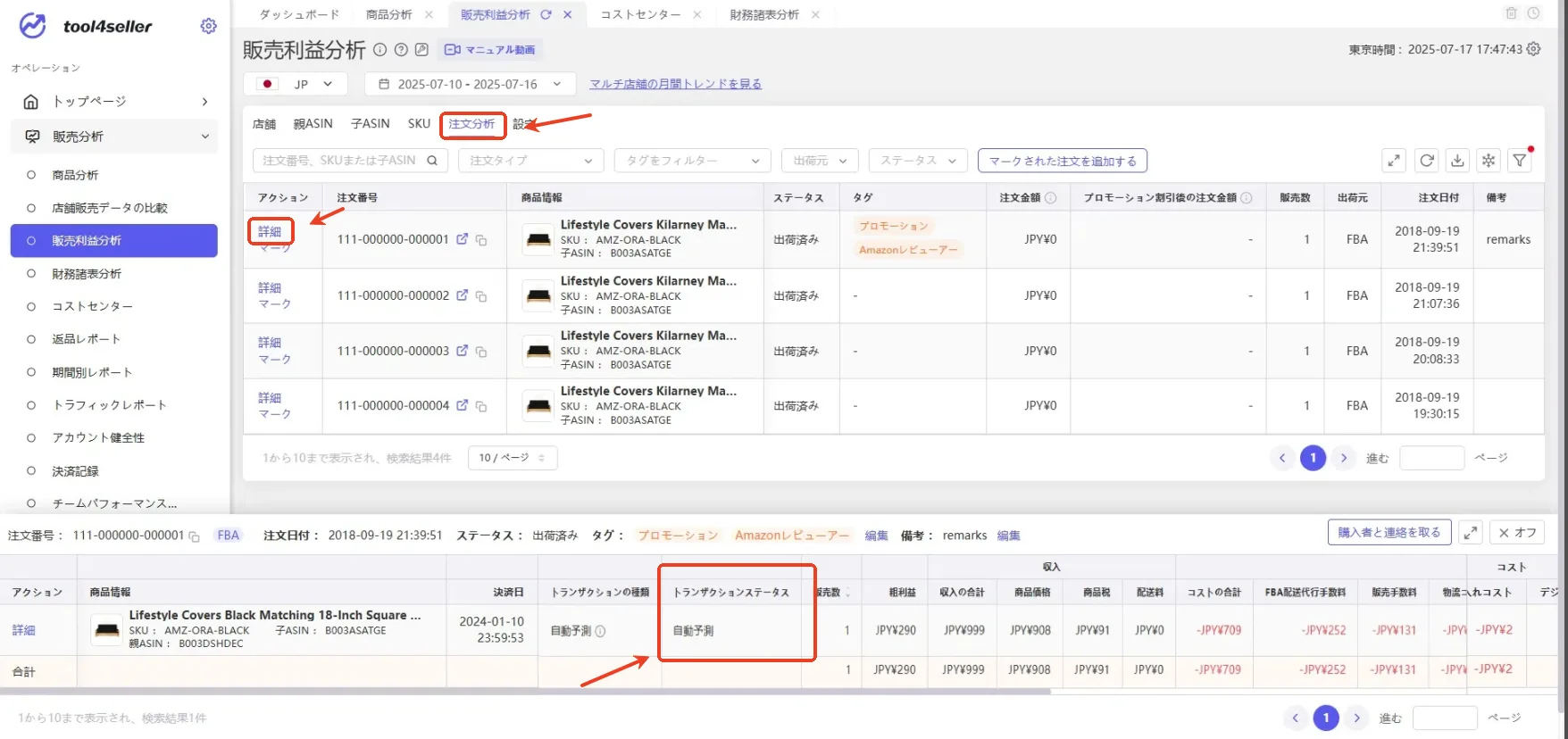The width and height of the screenshot is (1568, 739).
Task: Click the download export icon
Action: [x=1457, y=161]
